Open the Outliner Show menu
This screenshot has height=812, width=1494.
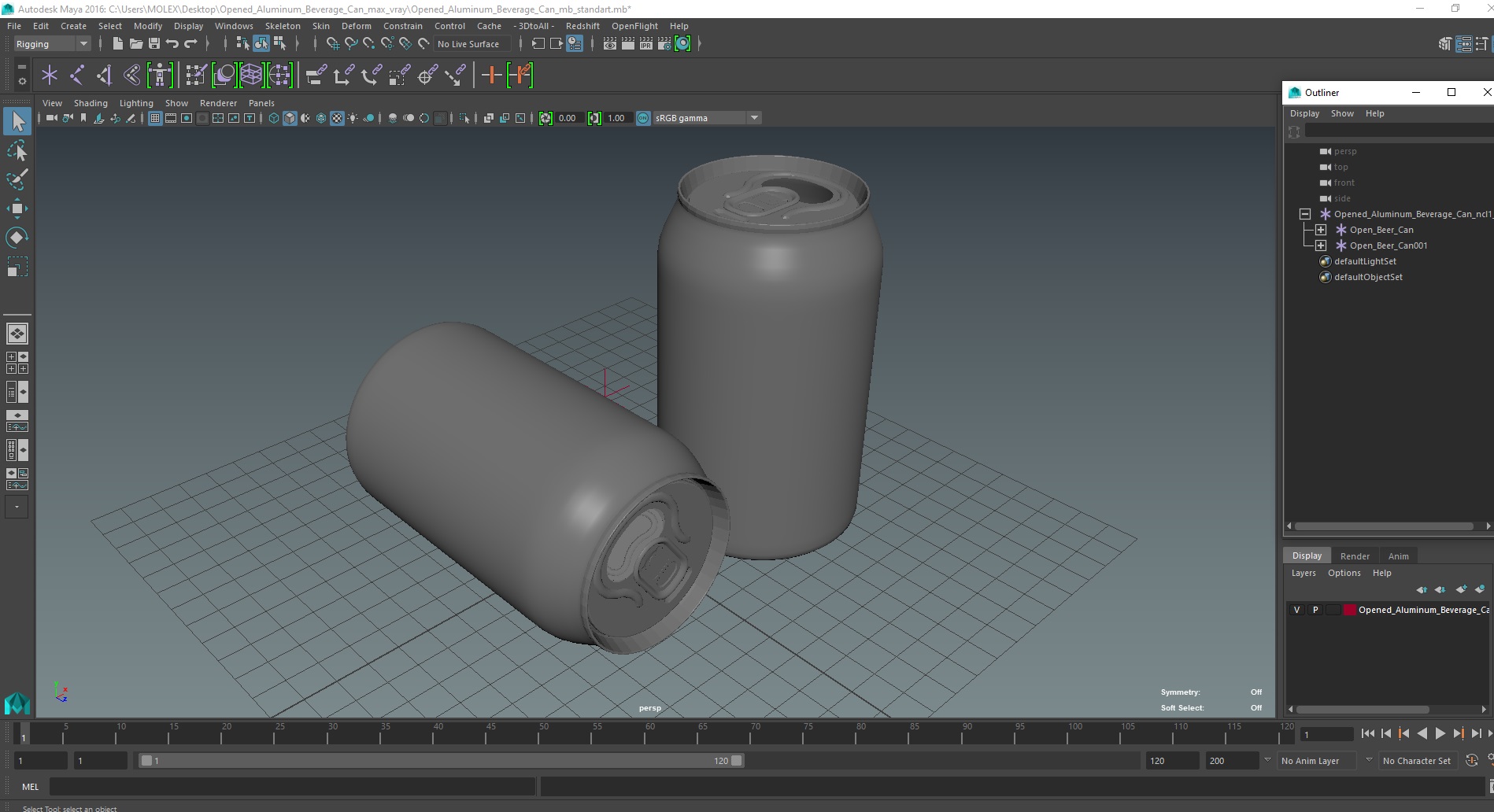pyautogui.click(x=1342, y=113)
